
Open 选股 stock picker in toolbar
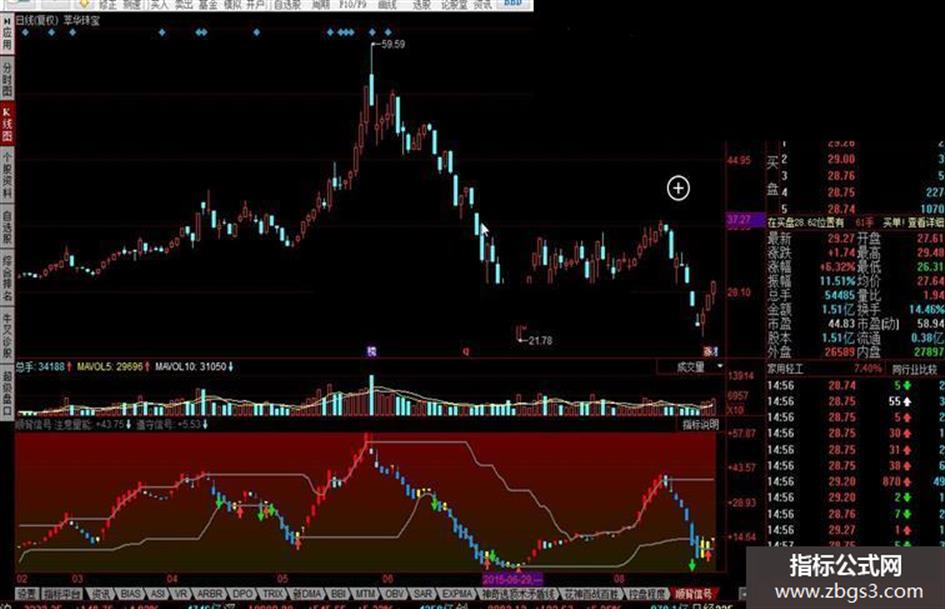(422, 4)
